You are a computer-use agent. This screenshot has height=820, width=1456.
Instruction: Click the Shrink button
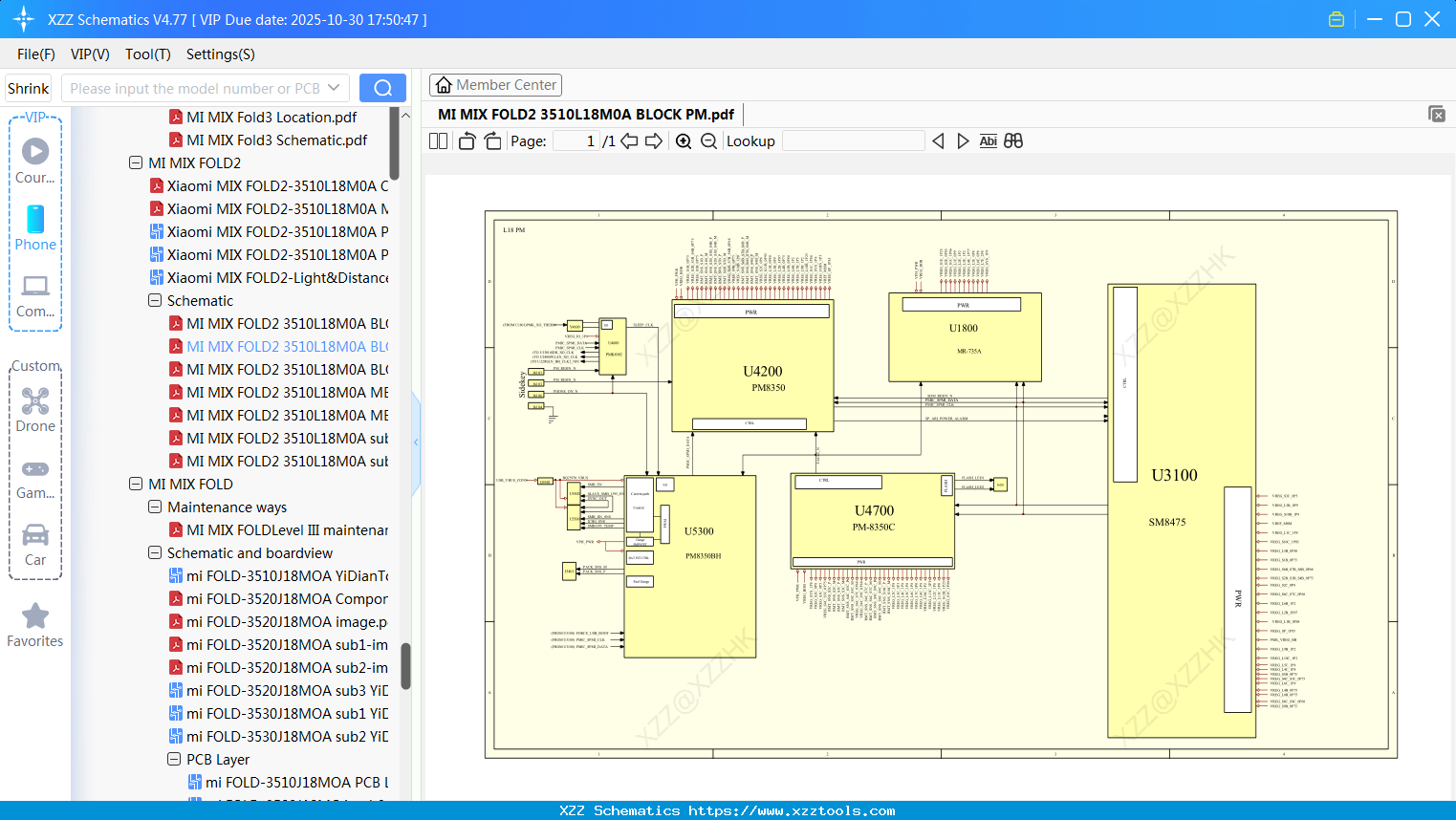click(x=29, y=88)
